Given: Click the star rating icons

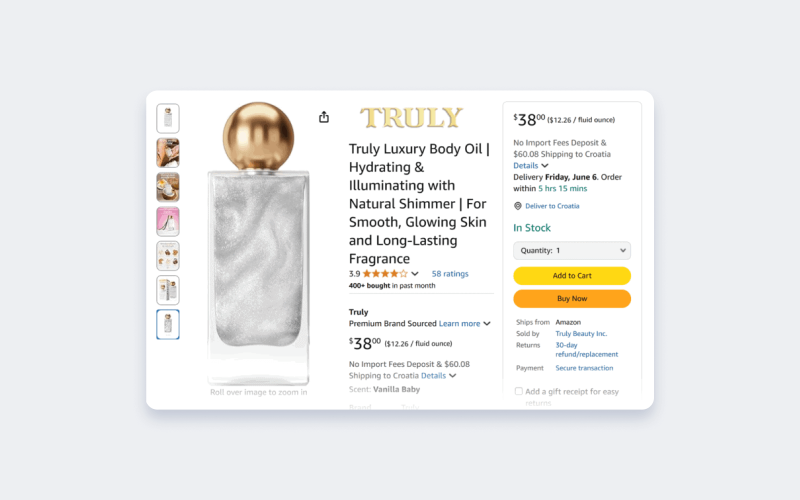Looking at the screenshot, I should pos(385,274).
